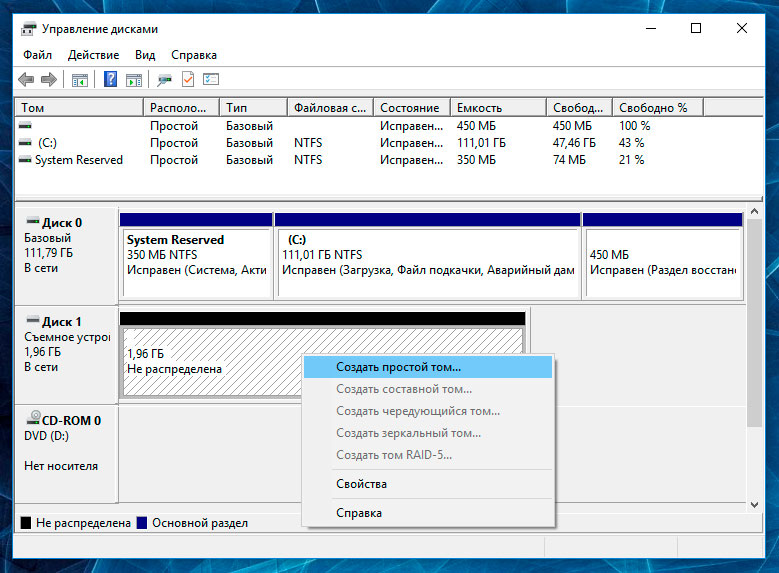779x573 pixels.
Task: Click the 111,01 ГБ capacity cell in volume list
Action: (x=481, y=143)
